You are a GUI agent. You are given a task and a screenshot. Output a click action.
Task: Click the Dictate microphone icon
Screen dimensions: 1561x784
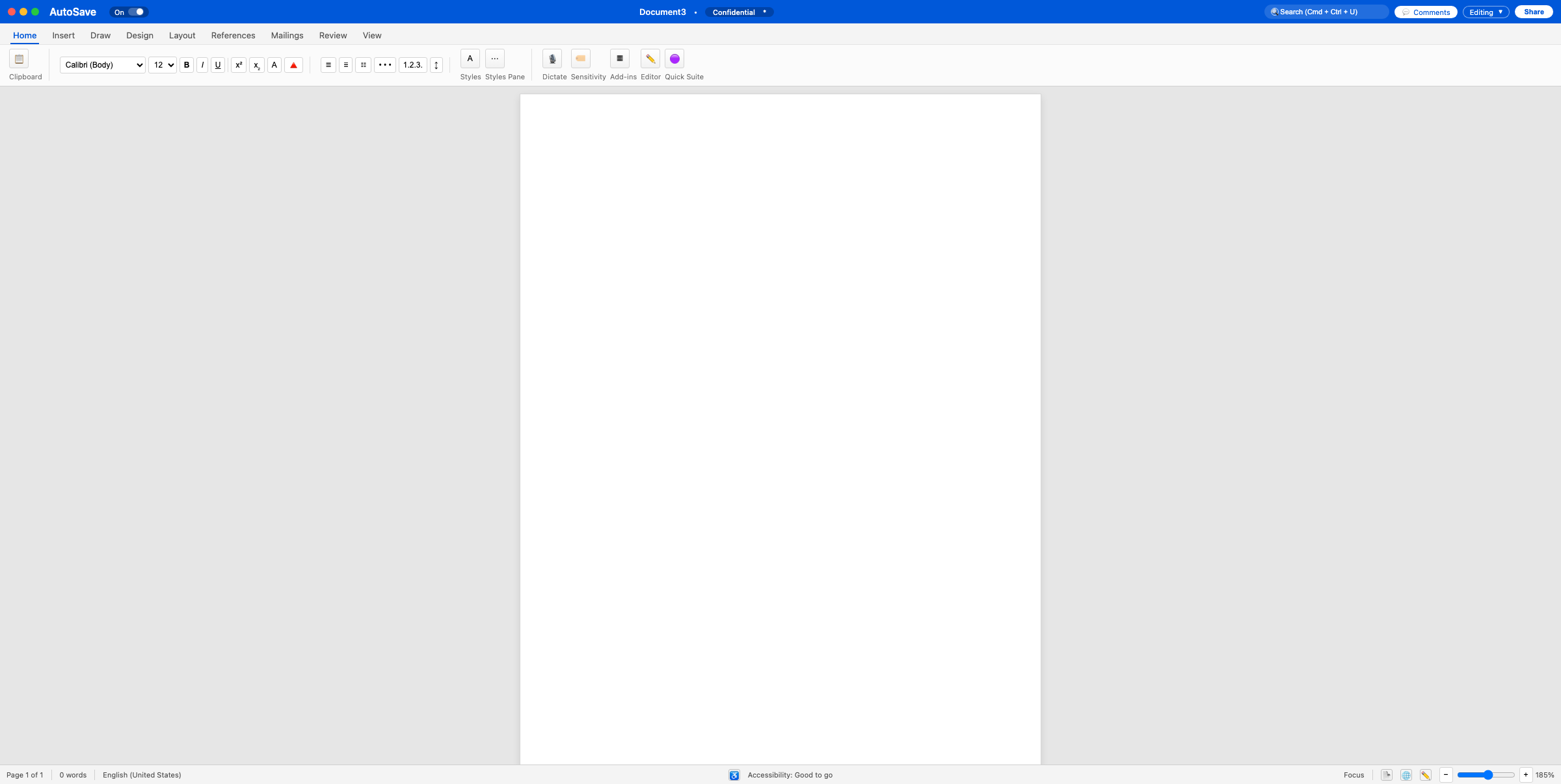coord(552,59)
